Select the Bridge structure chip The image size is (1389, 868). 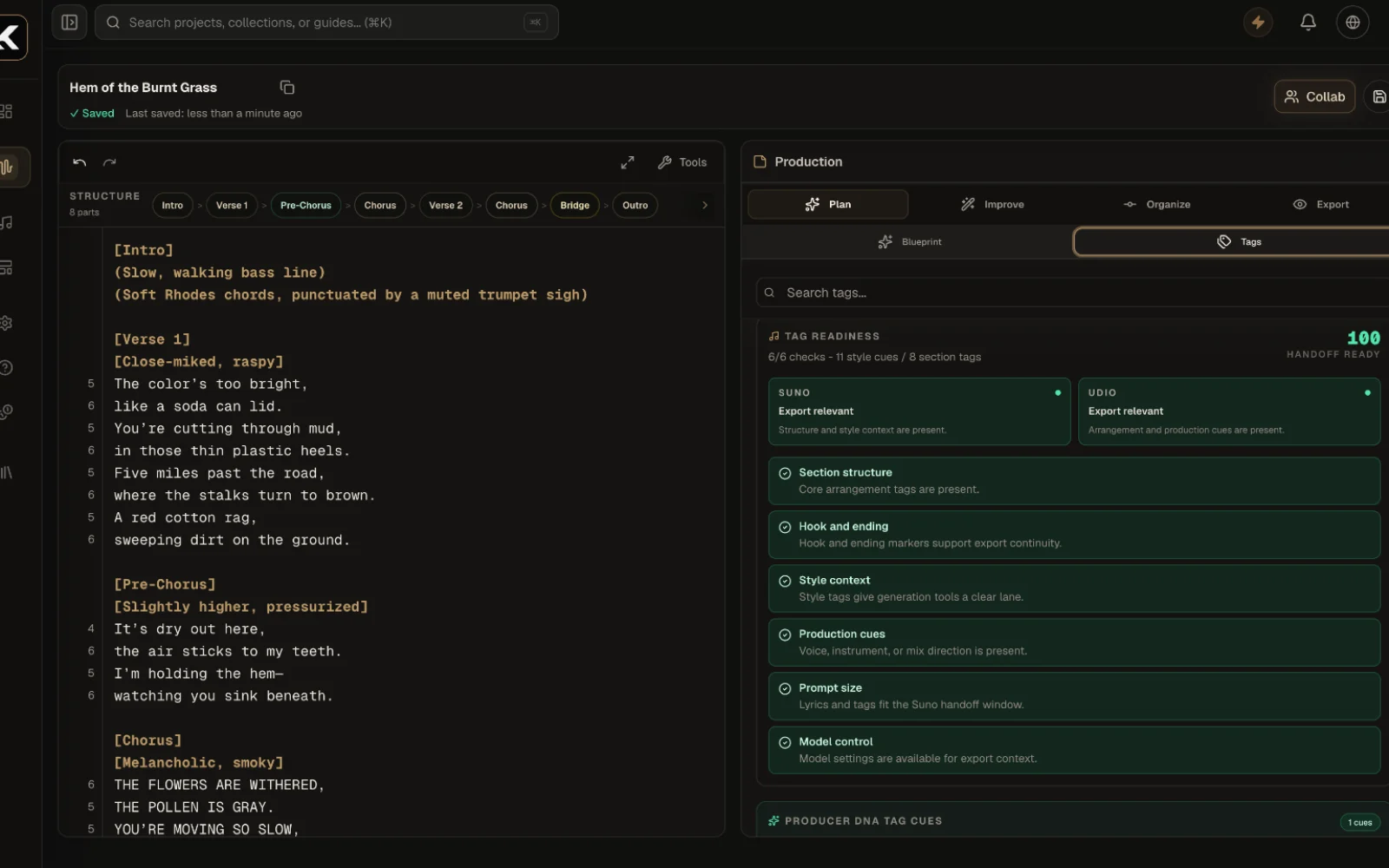(575, 206)
